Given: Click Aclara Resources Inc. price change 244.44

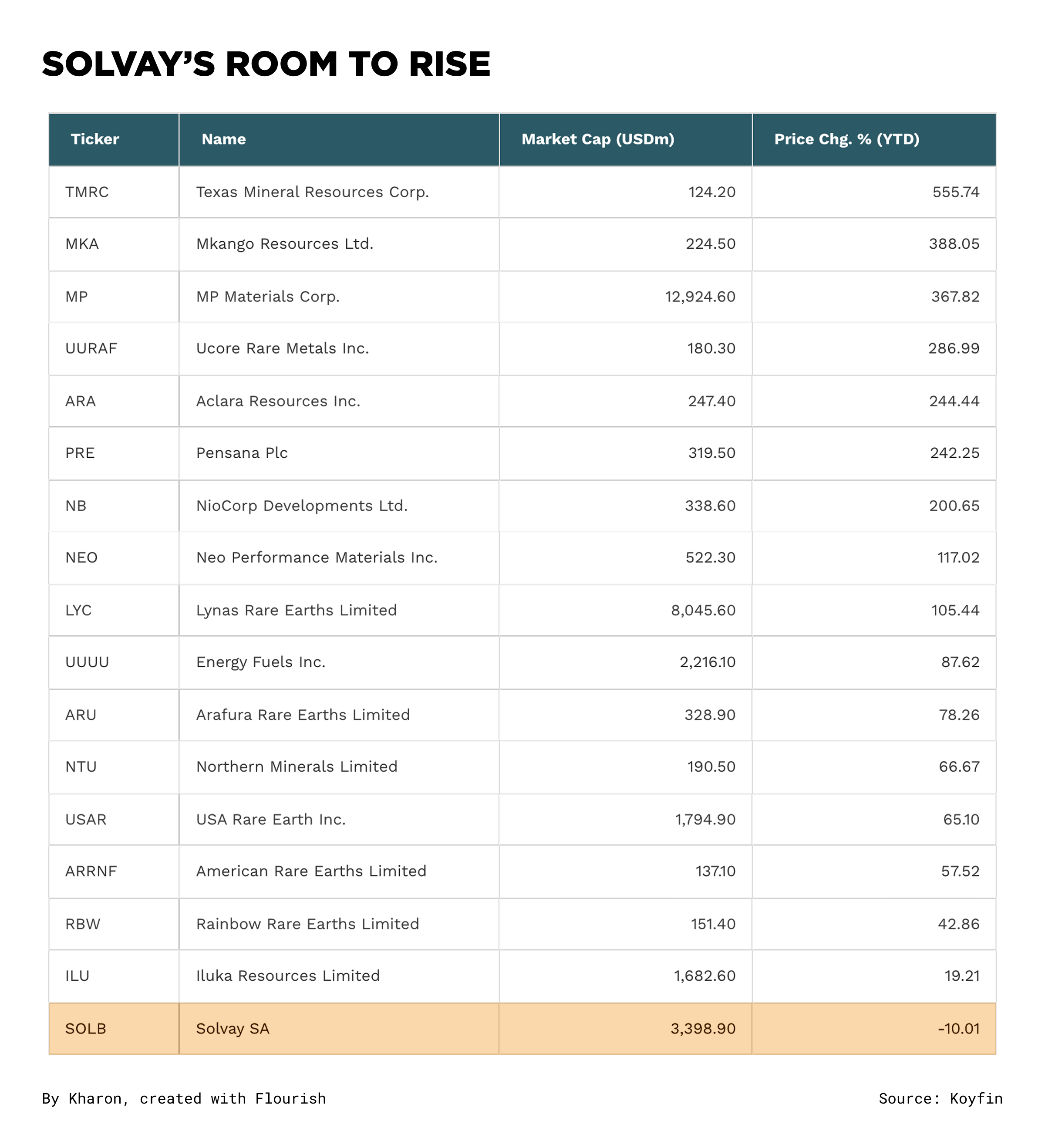Looking at the screenshot, I should pos(954,402).
